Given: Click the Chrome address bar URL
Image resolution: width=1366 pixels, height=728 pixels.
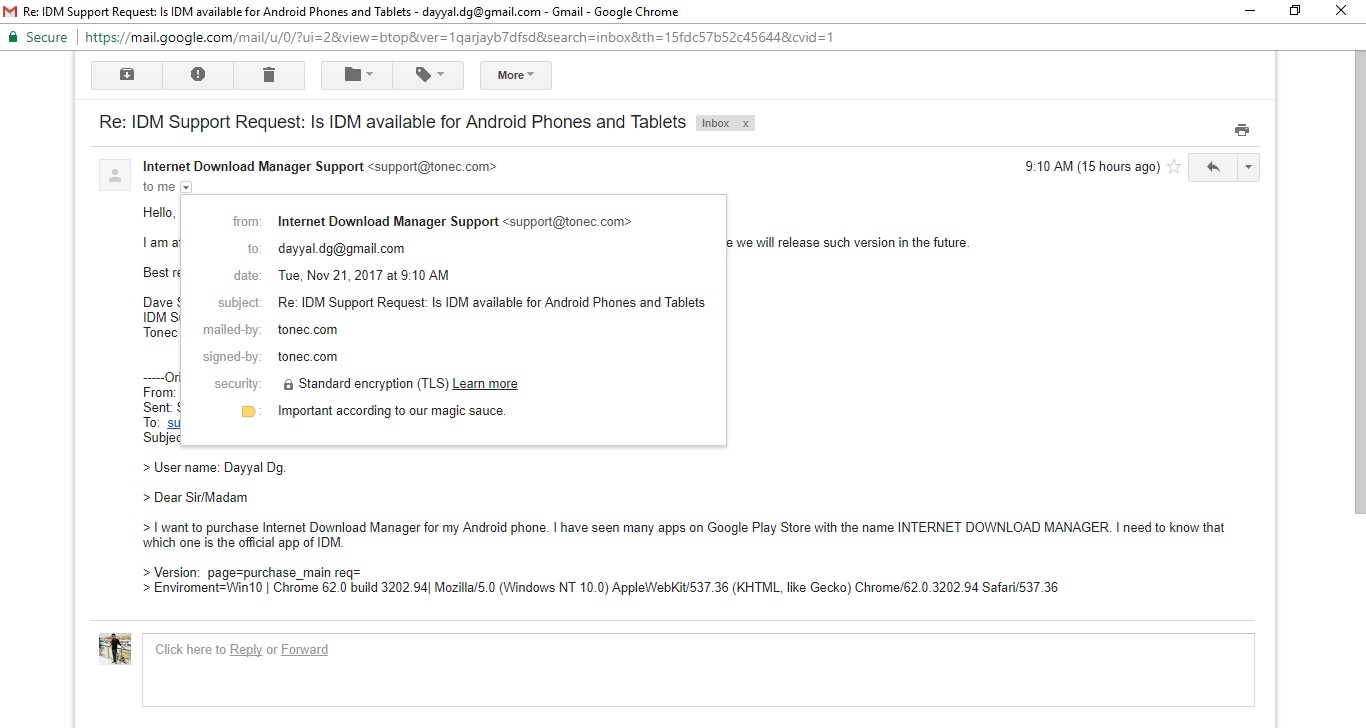Looking at the screenshot, I should coord(459,37).
